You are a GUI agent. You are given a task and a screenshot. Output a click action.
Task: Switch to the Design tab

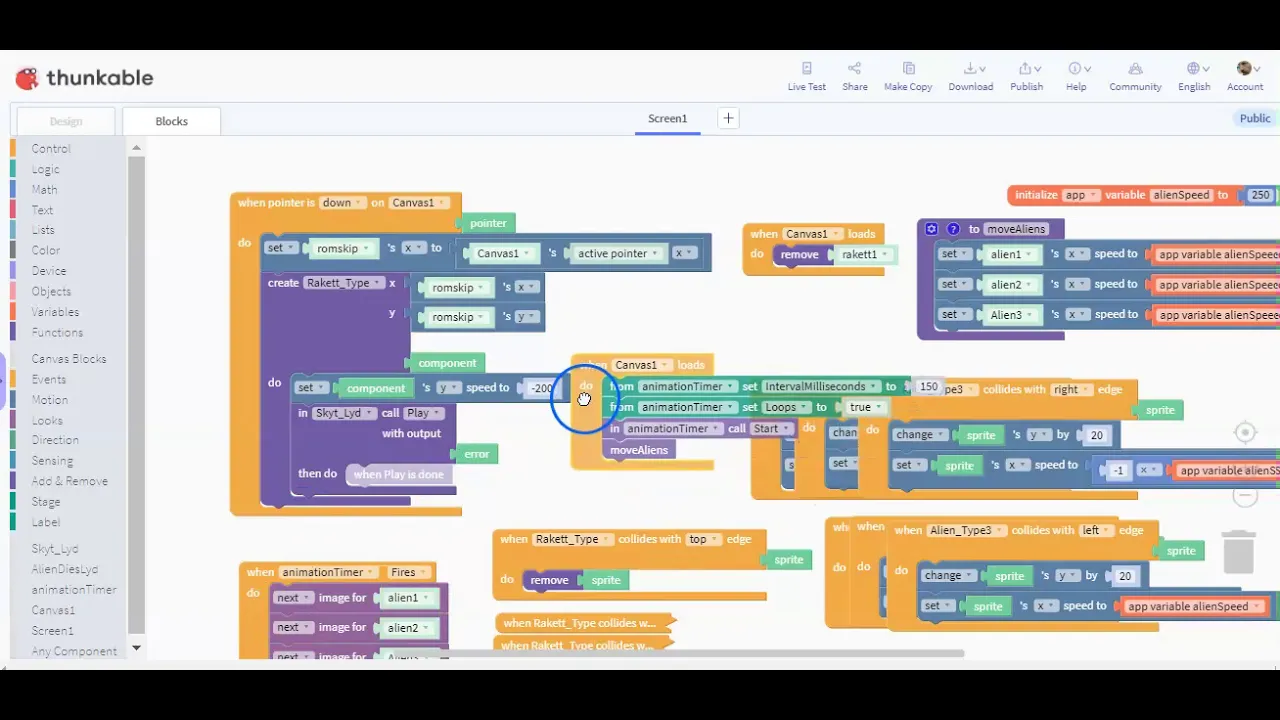tap(66, 121)
